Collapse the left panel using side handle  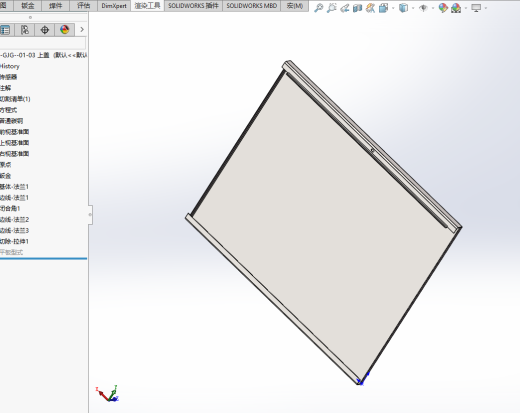[x=90, y=215]
